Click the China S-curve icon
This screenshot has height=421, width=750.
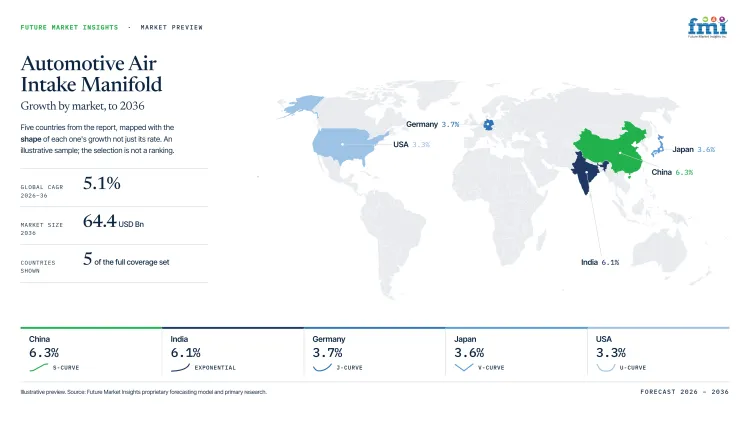38,367
